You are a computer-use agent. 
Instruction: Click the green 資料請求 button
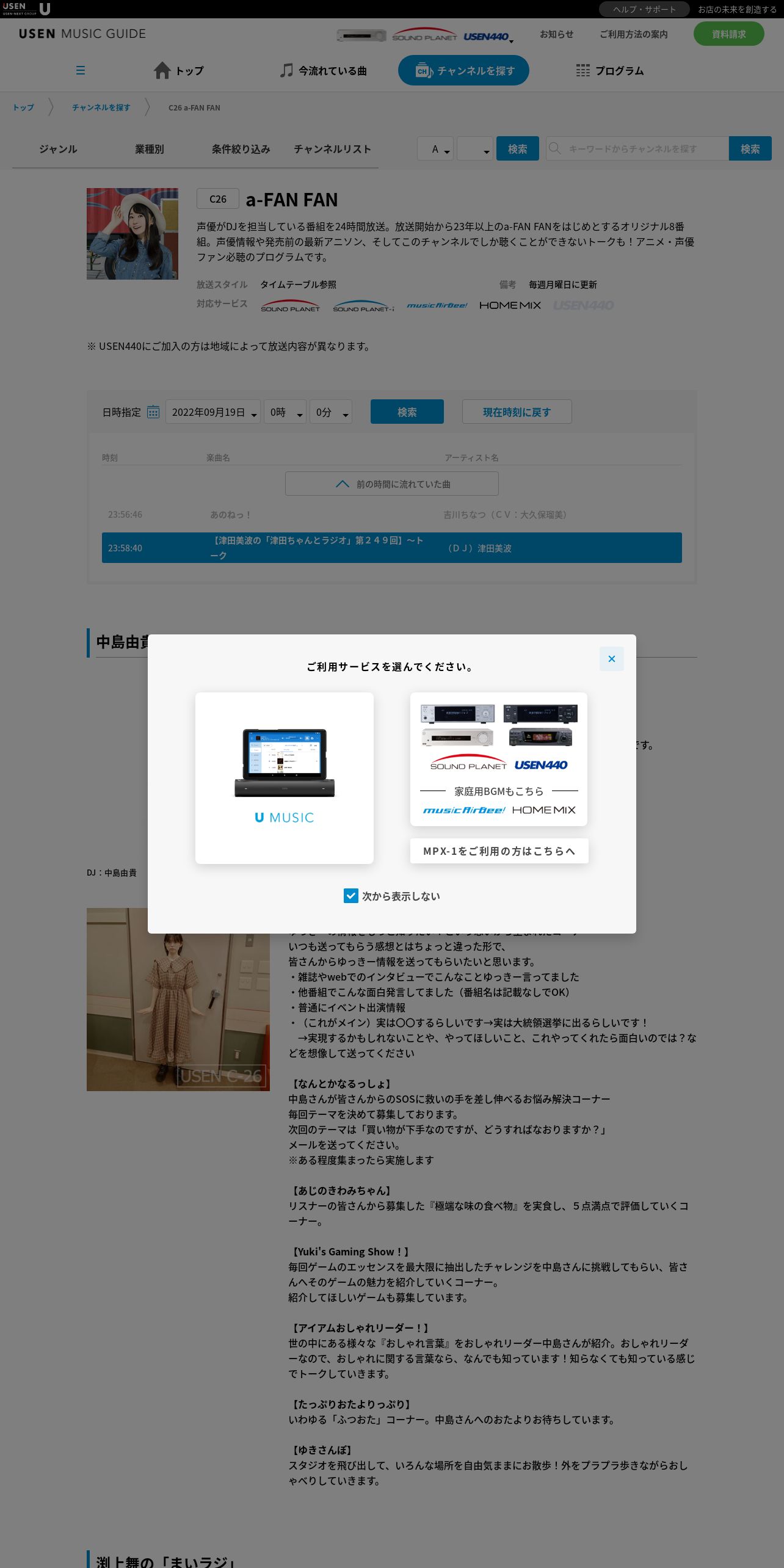pyautogui.click(x=728, y=34)
